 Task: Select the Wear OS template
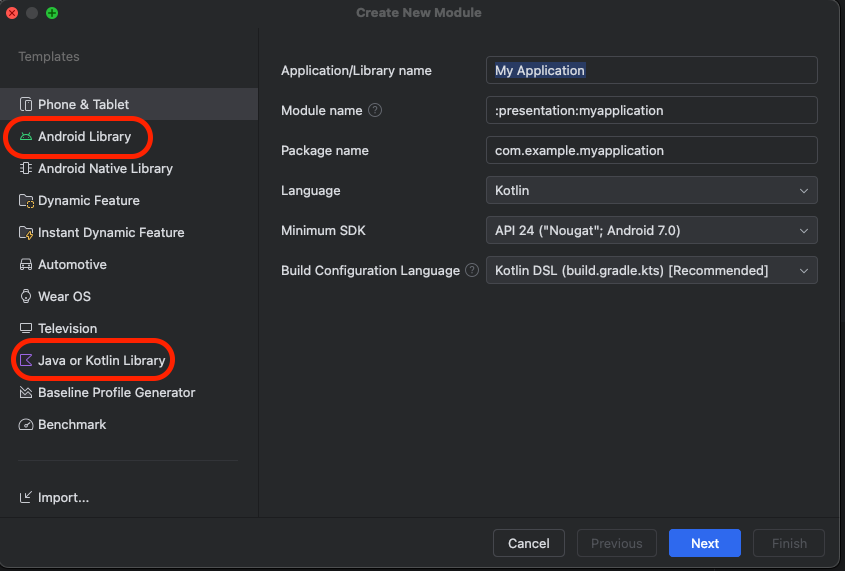[x=129, y=296]
